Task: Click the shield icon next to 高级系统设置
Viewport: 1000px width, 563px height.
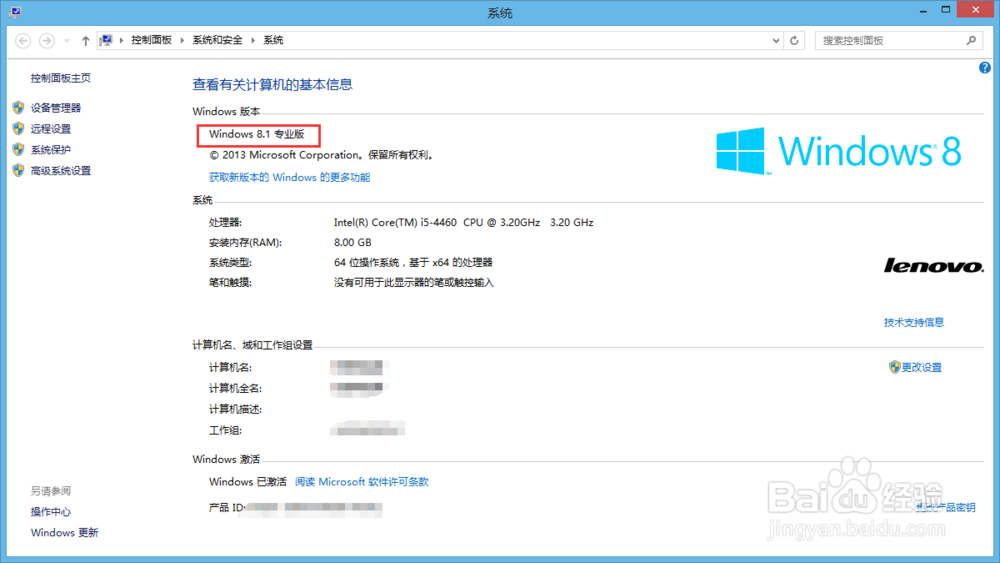Action: pyautogui.click(x=18, y=171)
